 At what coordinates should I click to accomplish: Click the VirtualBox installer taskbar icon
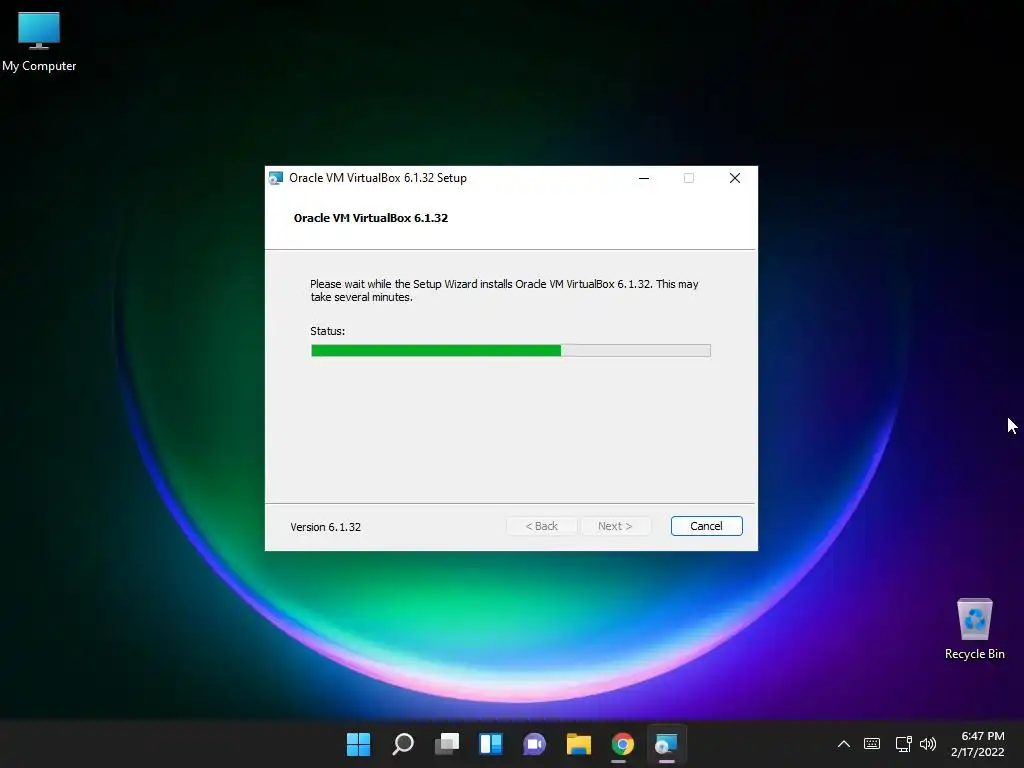click(x=666, y=744)
